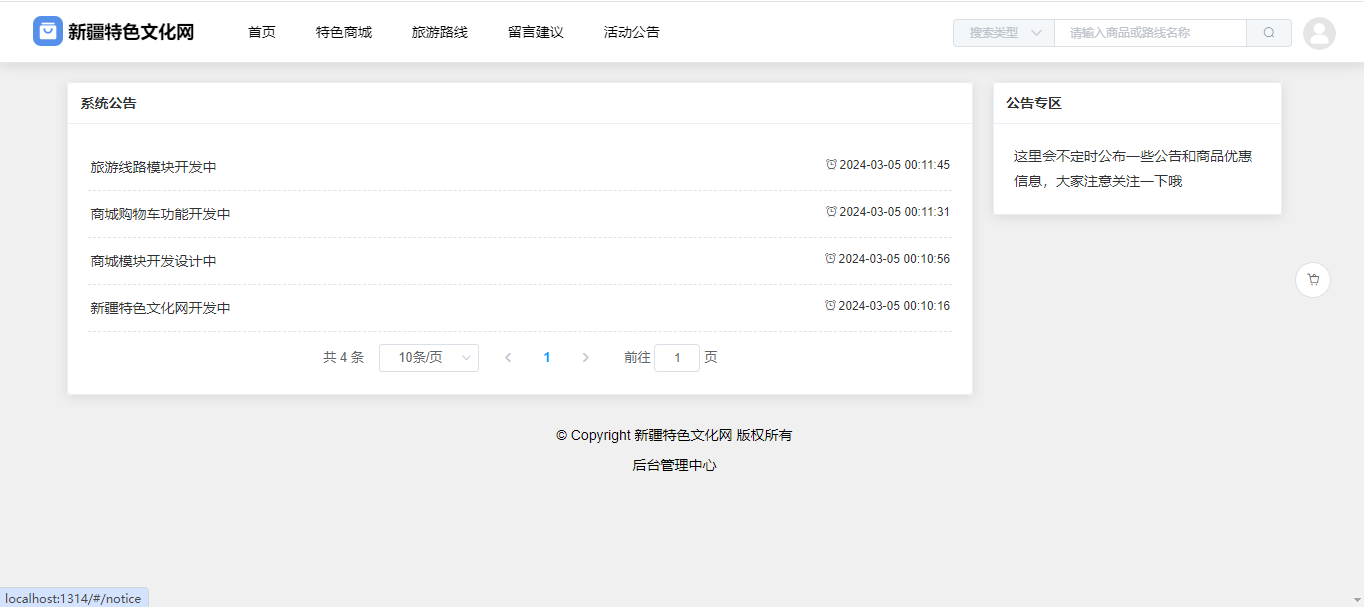1364x607 pixels.
Task: Go to next page arrow in pagination
Action: pos(585,358)
